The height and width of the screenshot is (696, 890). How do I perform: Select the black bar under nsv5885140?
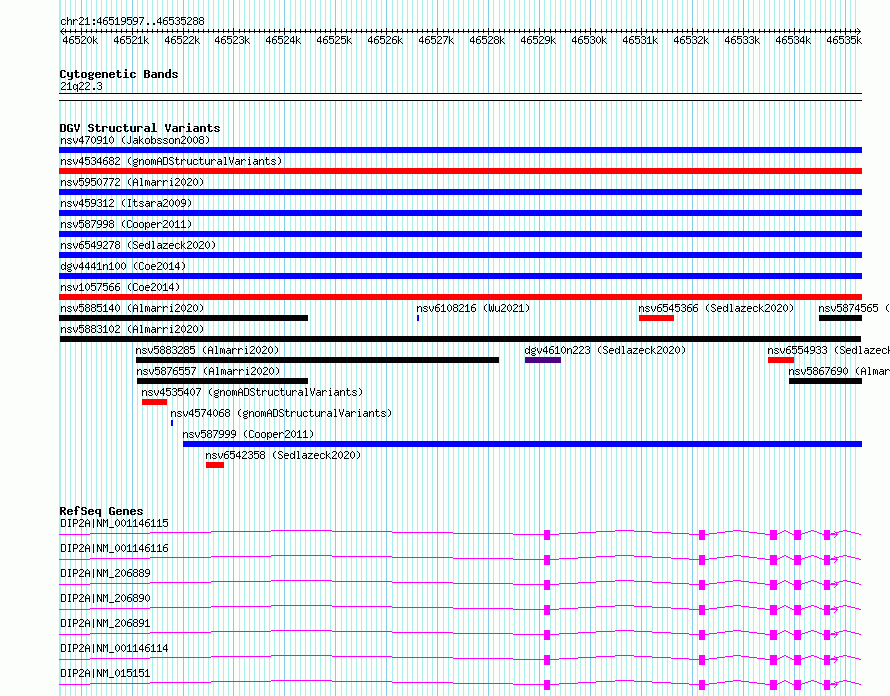coord(184,318)
